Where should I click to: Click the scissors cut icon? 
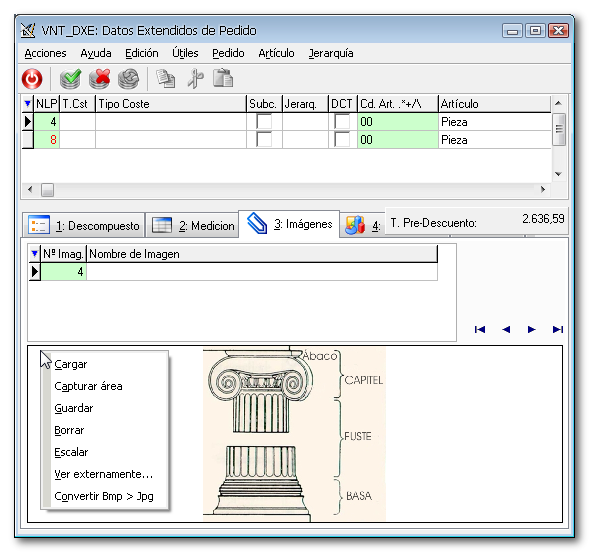195,79
